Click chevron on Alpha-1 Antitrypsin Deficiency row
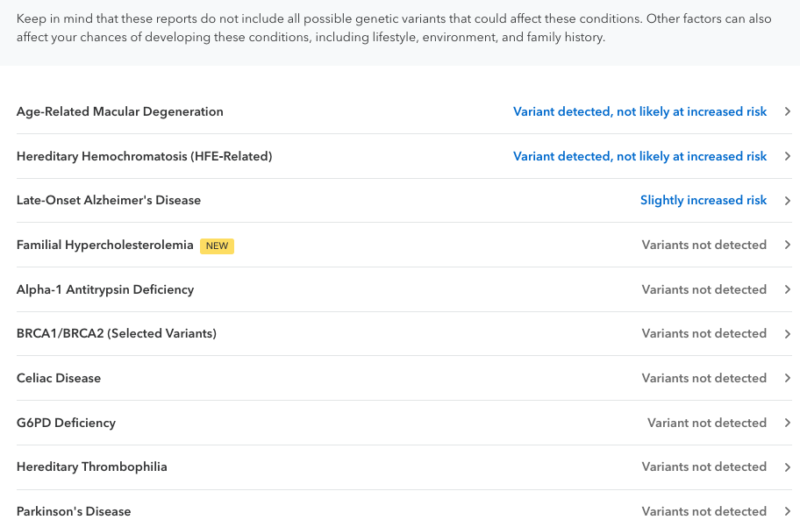Screen dimensions: 800x527 pyautogui.click(x=788, y=289)
